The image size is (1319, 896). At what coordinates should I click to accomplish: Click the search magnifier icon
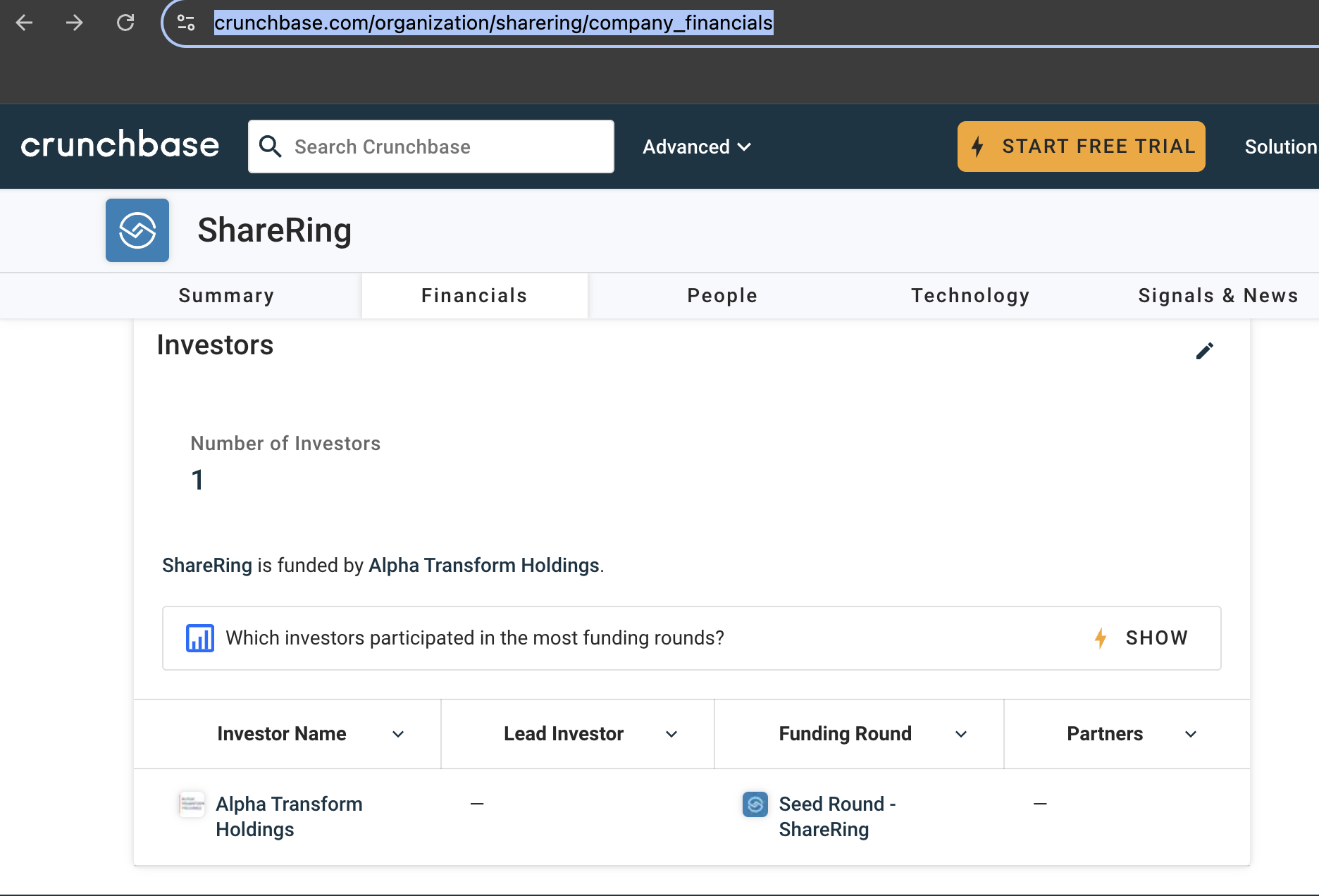point(271,147)
